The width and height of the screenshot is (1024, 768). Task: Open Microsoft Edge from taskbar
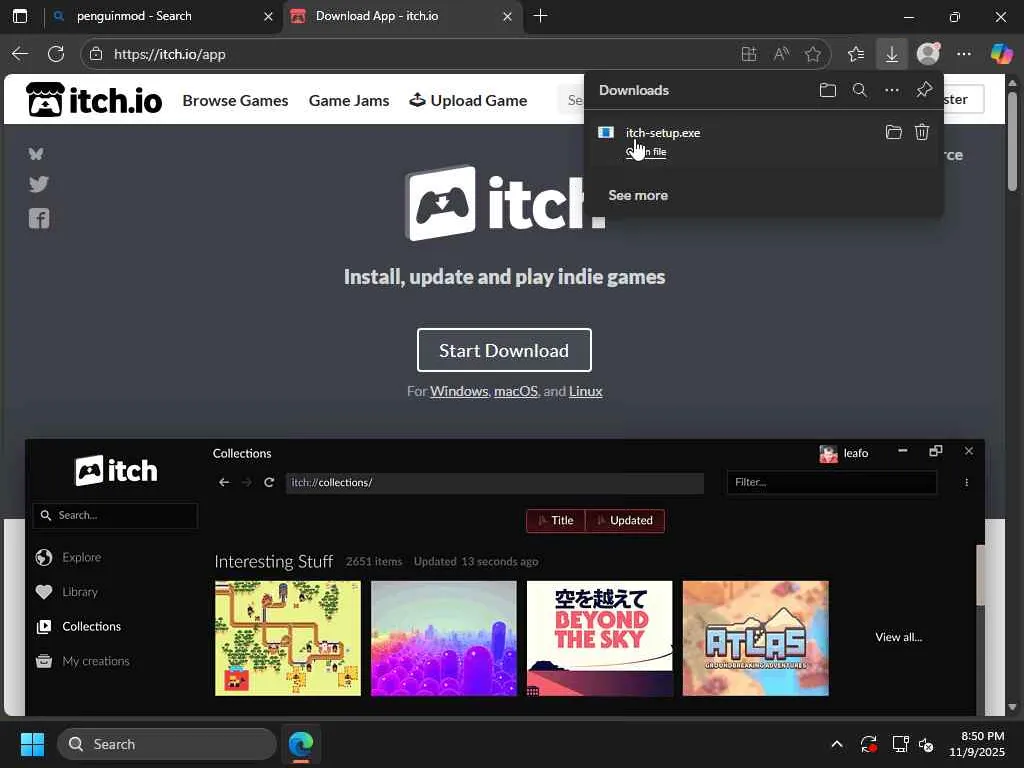tap(301, 744)
